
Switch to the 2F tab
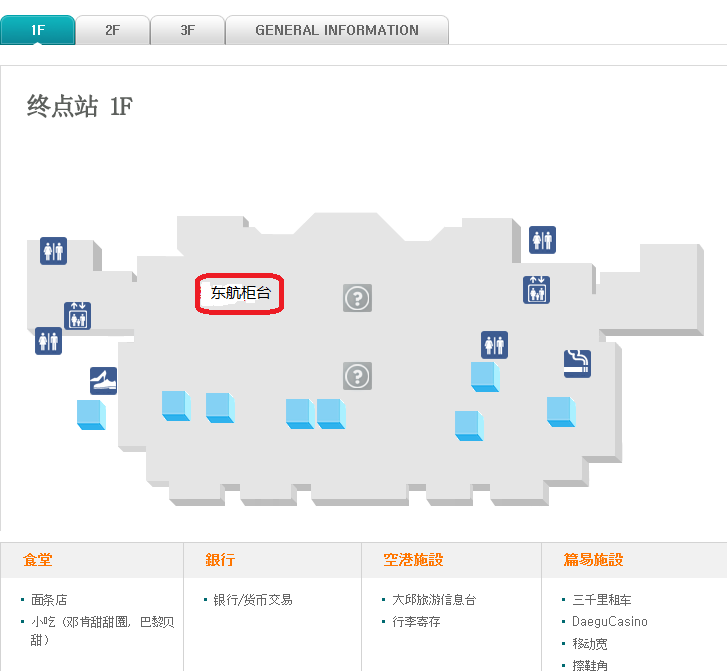113,30
